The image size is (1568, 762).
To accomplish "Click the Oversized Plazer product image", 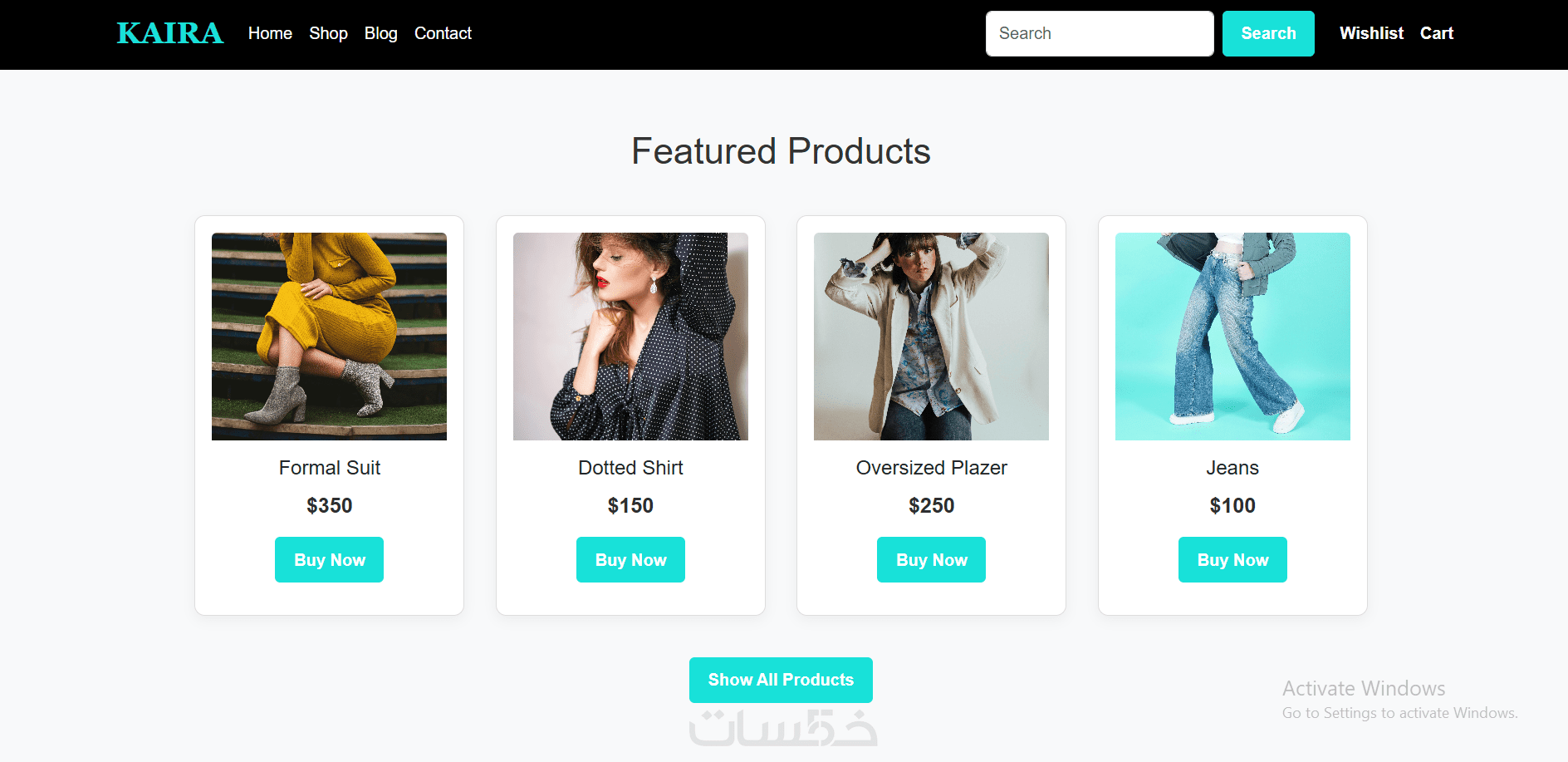I will pyautogui.click(x=931, y=336).
